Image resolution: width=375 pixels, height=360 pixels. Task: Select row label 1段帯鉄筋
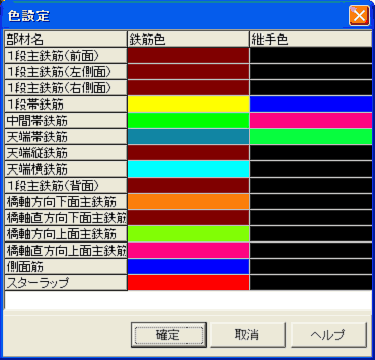tap(66, 104)
